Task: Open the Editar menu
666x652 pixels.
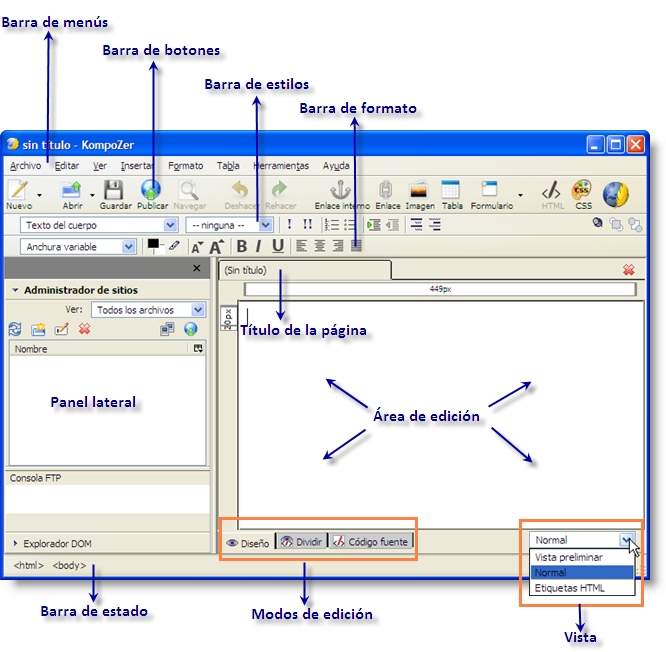Action: coord(67,166)
